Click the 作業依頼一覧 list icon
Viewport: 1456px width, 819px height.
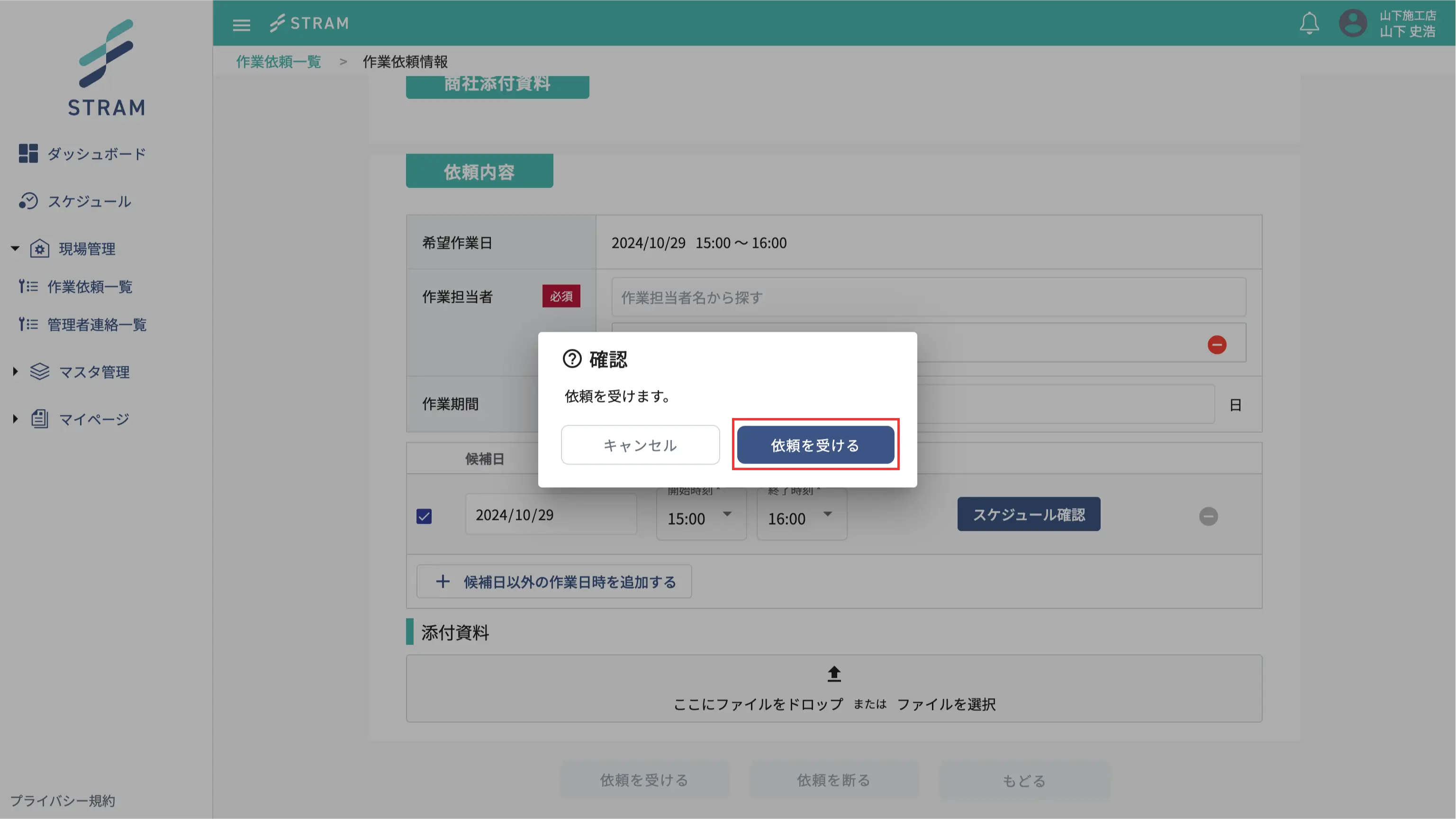[x=29, y=287]
